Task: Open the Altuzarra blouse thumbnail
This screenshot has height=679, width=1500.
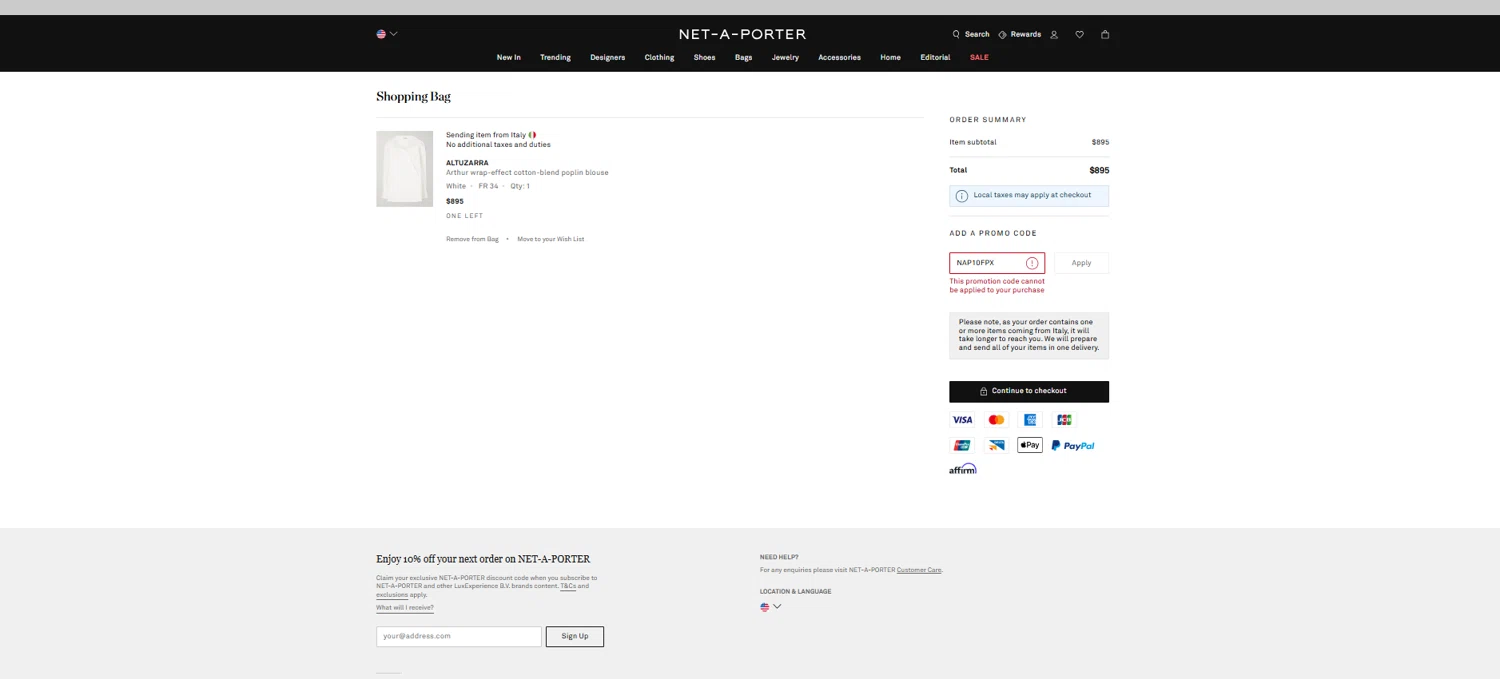Action: (405, 169)
